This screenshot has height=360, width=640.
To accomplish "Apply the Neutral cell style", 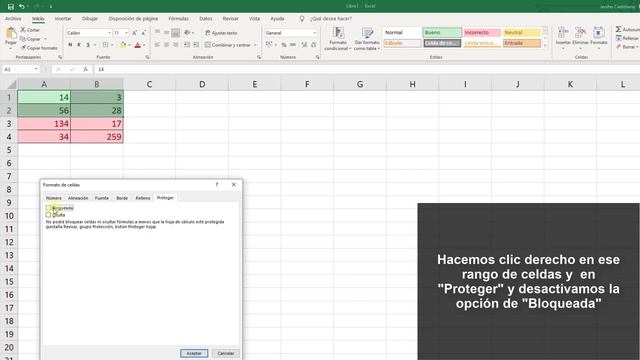I will click(x=522, y=32).
